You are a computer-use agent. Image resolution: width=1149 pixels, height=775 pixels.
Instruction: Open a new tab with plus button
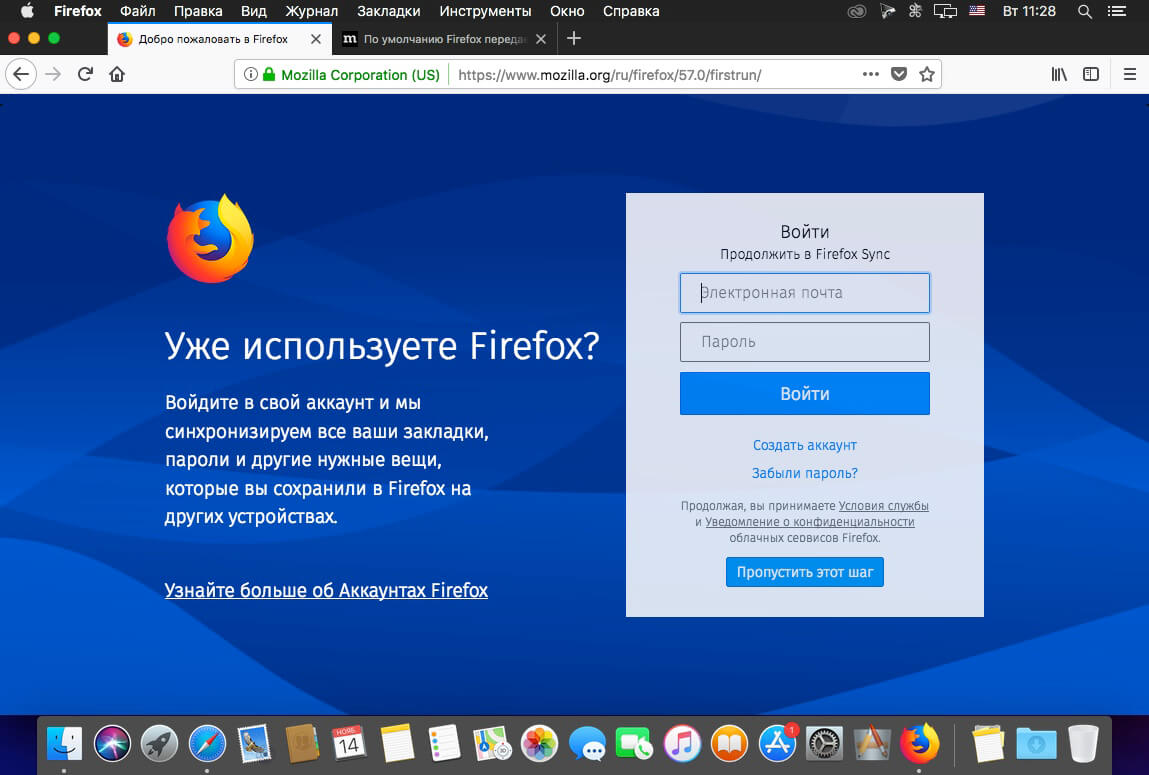(574, 38)
